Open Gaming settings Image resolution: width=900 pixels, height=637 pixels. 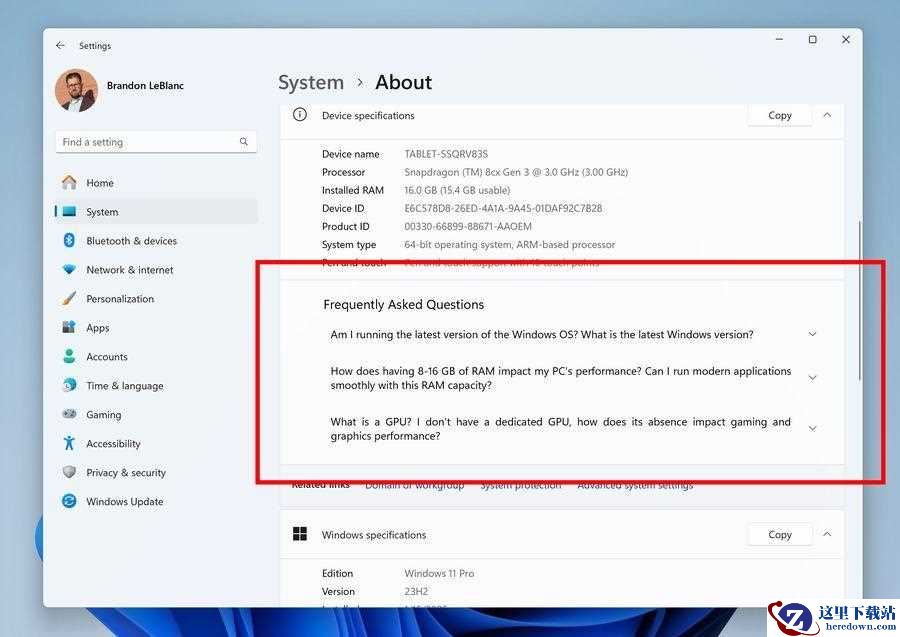coord(156,414)
